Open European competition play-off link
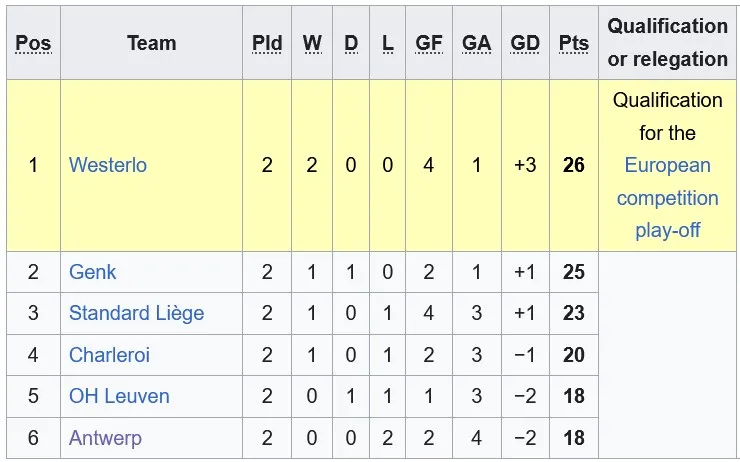This screenshot has width=740, height=462. click(667, 198)
